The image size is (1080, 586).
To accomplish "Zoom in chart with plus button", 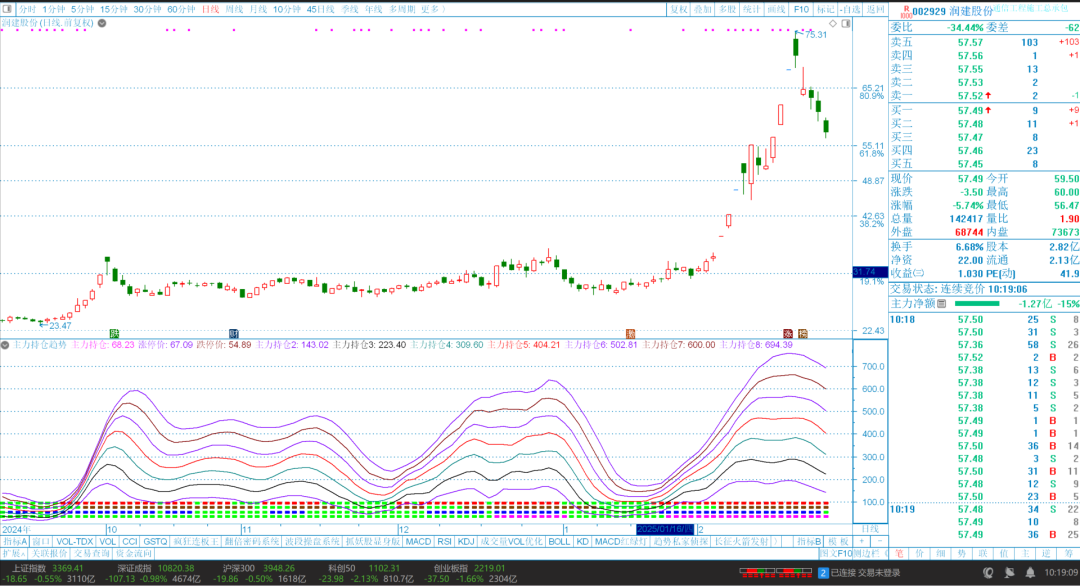I will pyautogui.click(x=862, y=542).
